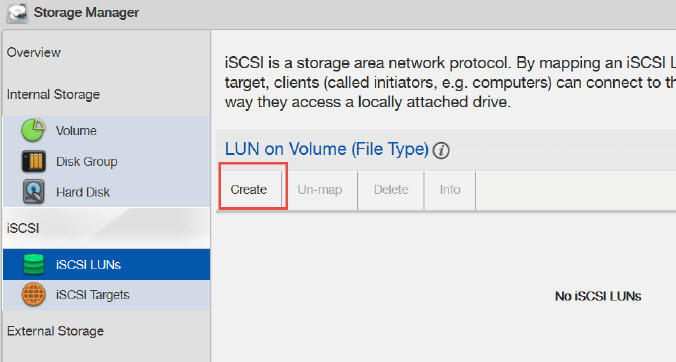Select the Disk Group drive icon

click(x=34, y=161)
